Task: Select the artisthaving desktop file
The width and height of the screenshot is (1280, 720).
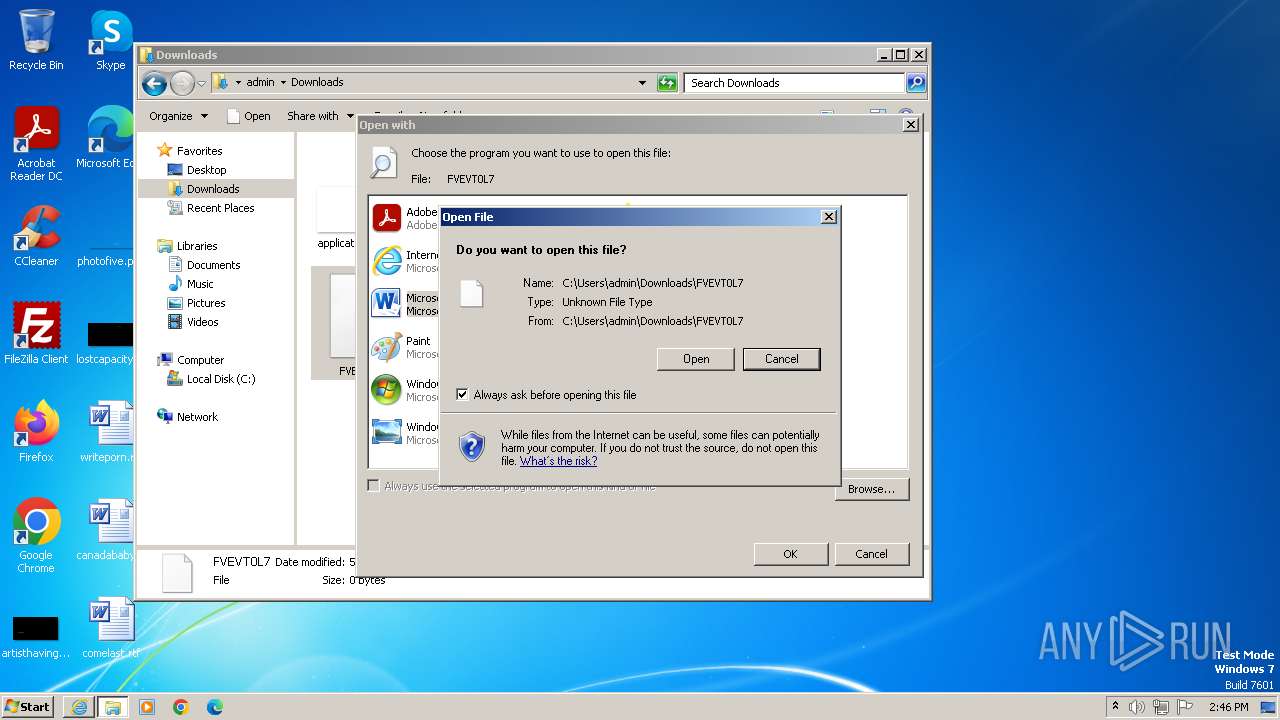Action: pos(36,637)
